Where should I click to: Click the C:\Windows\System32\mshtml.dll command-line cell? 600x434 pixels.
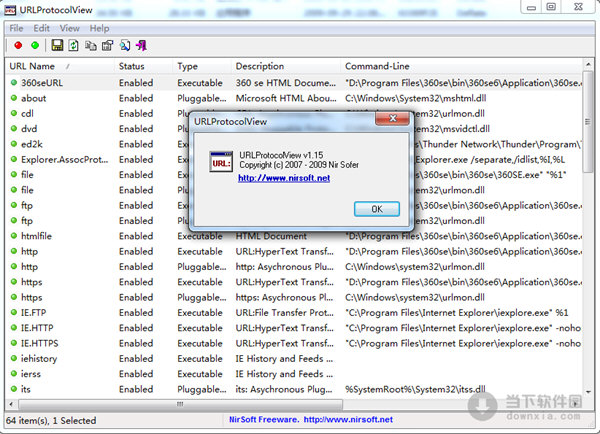coord(416,98)
